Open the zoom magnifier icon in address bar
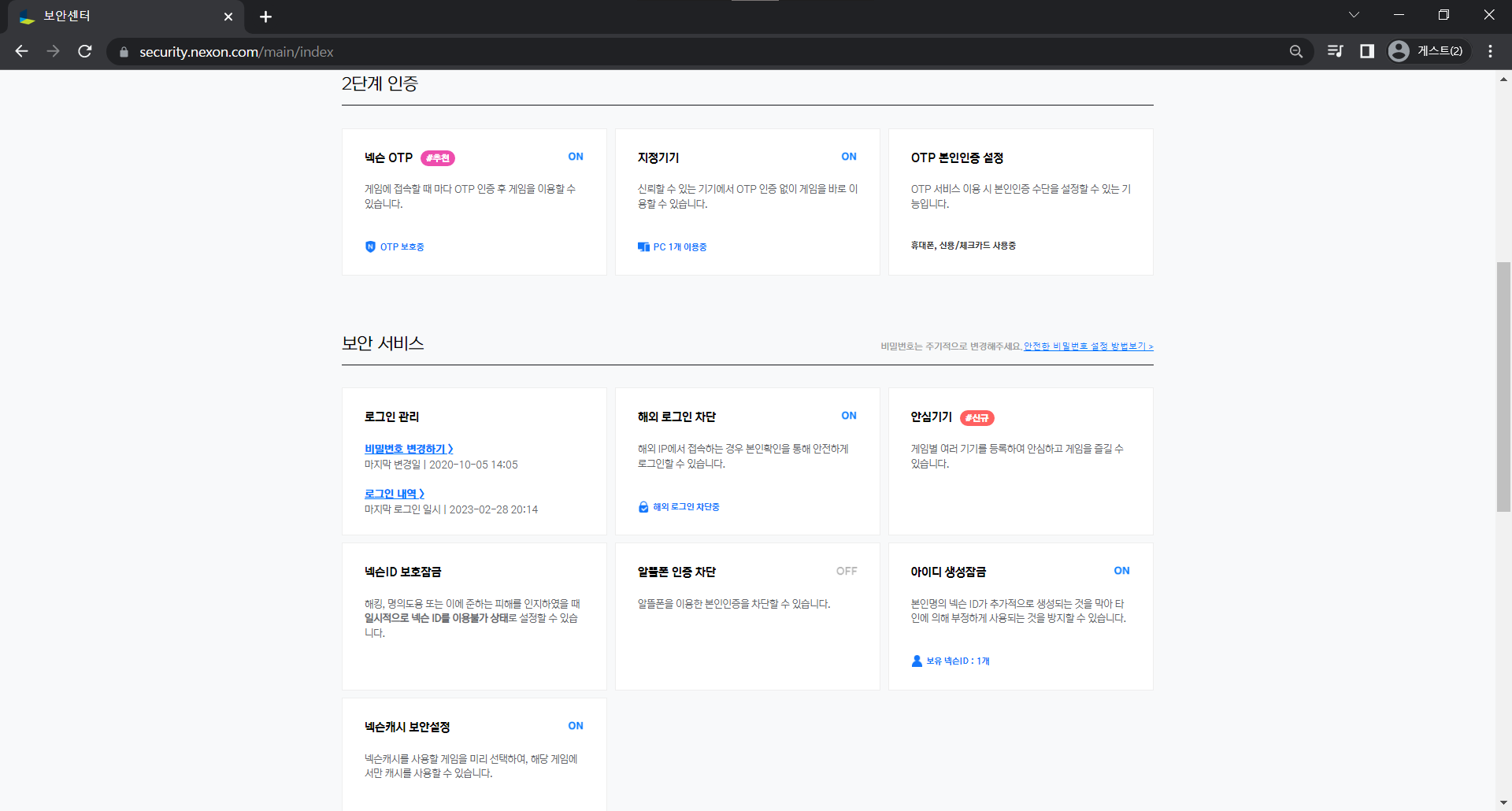This screenshot has height=811, width=1512. pos(1295,51)
